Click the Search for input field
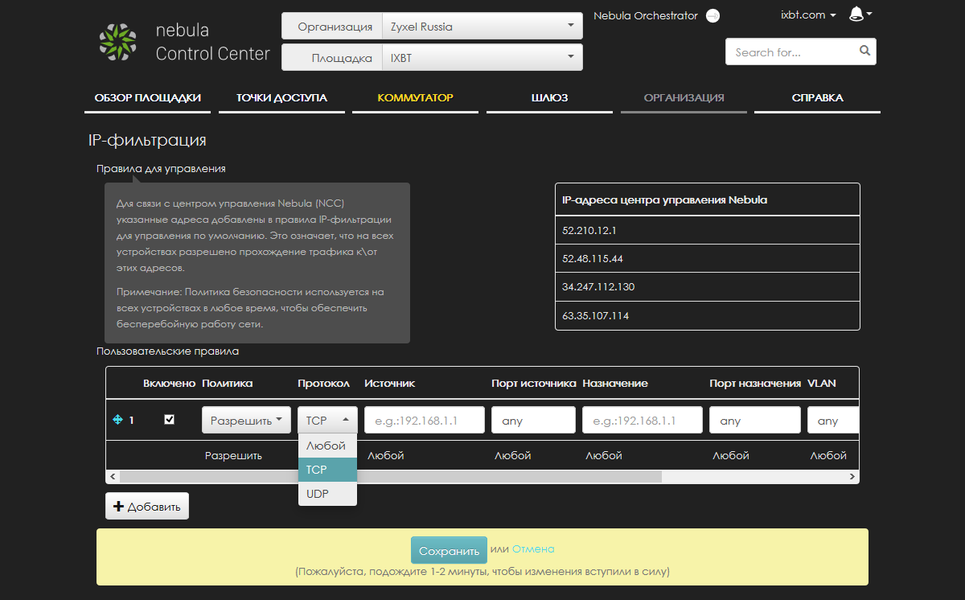965x600 pixels. tap(793, 52)
